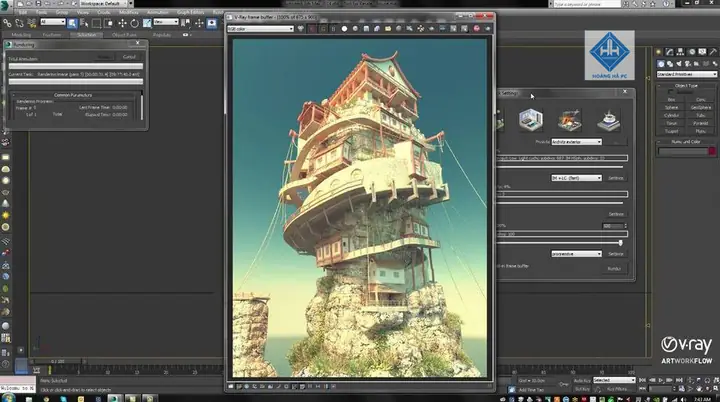The image size is (720, 402).
Task: Click green channel button in frame buffer
Action: pyautogui.click(x=323, y=28)
